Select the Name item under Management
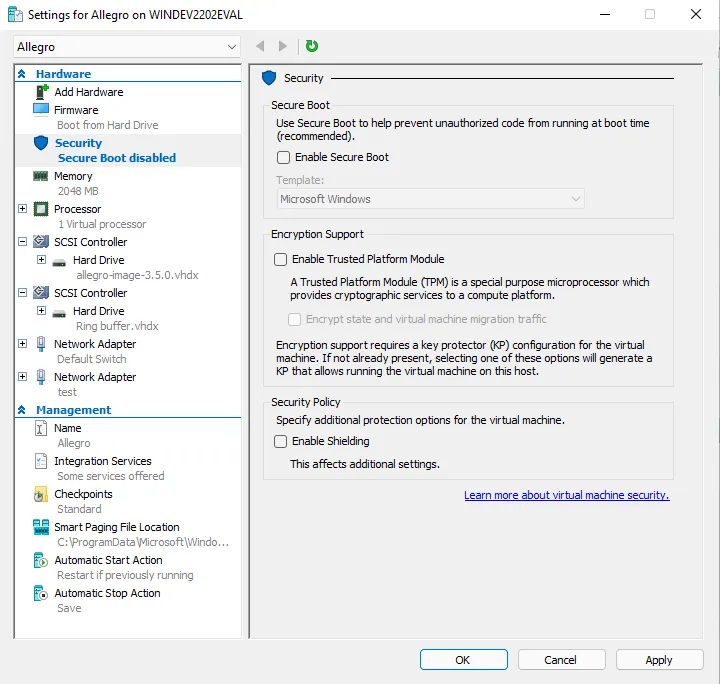 click(x=68, y=428)
